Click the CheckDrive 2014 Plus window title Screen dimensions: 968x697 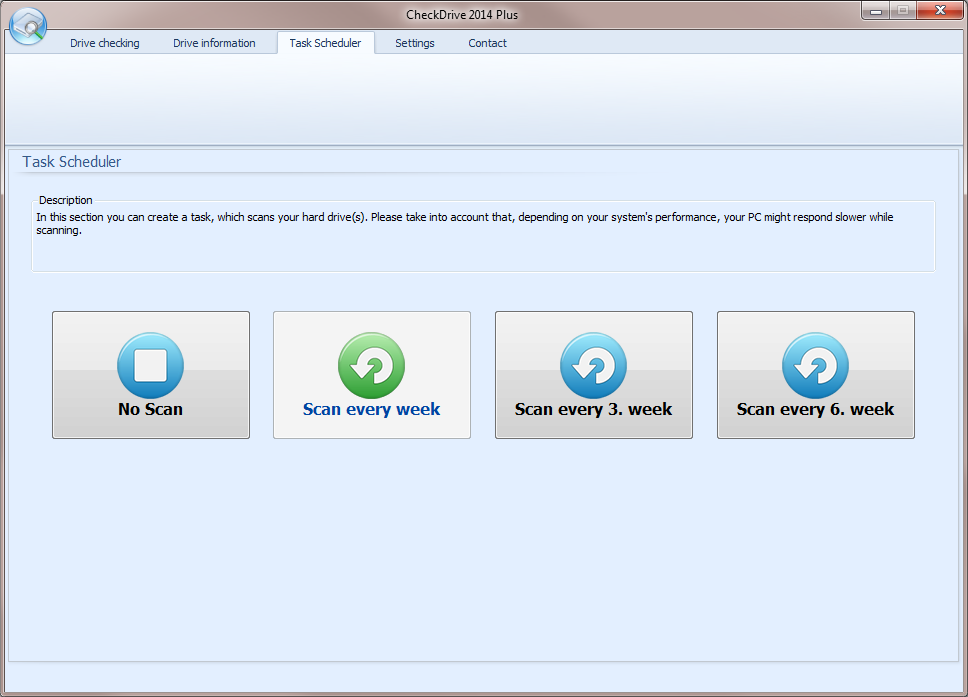462,15
